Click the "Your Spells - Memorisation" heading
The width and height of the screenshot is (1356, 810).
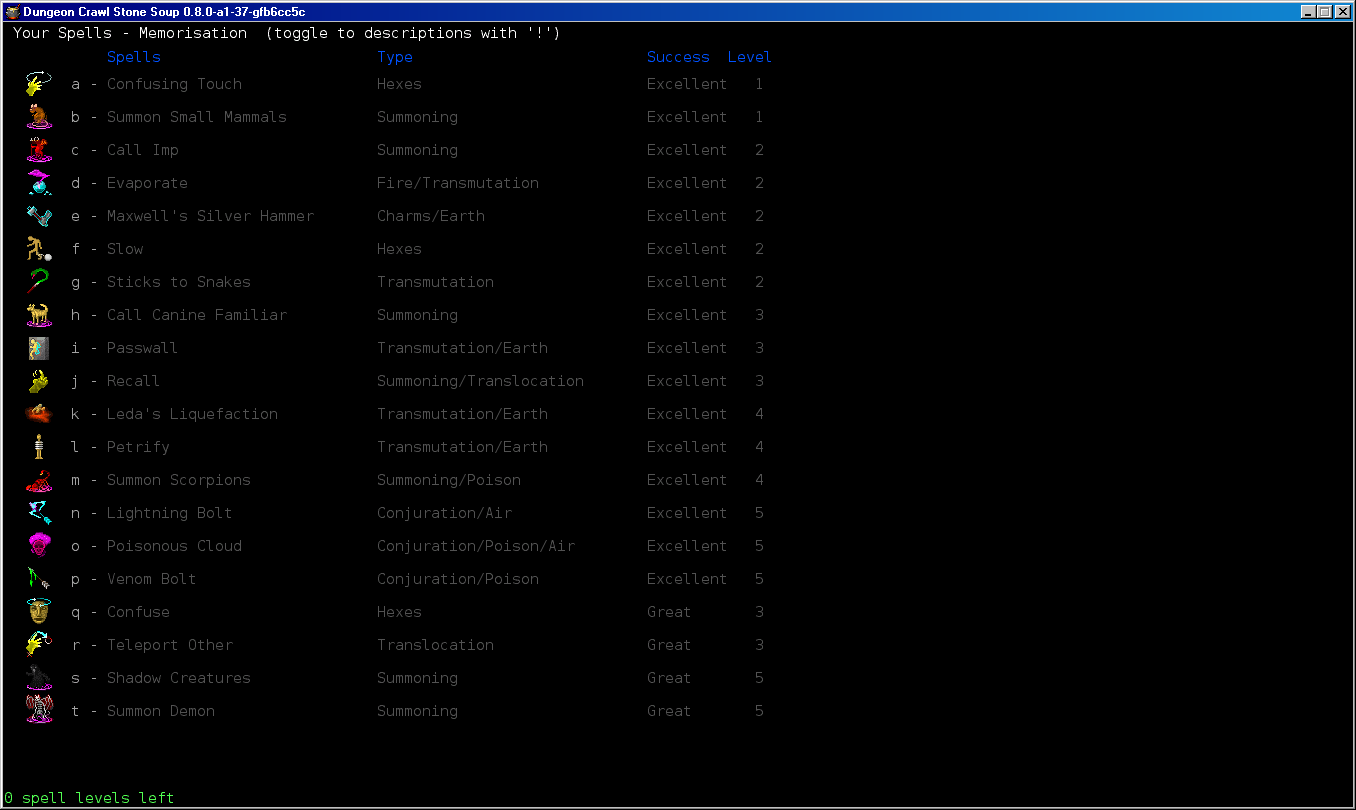[x=130, y=33]
